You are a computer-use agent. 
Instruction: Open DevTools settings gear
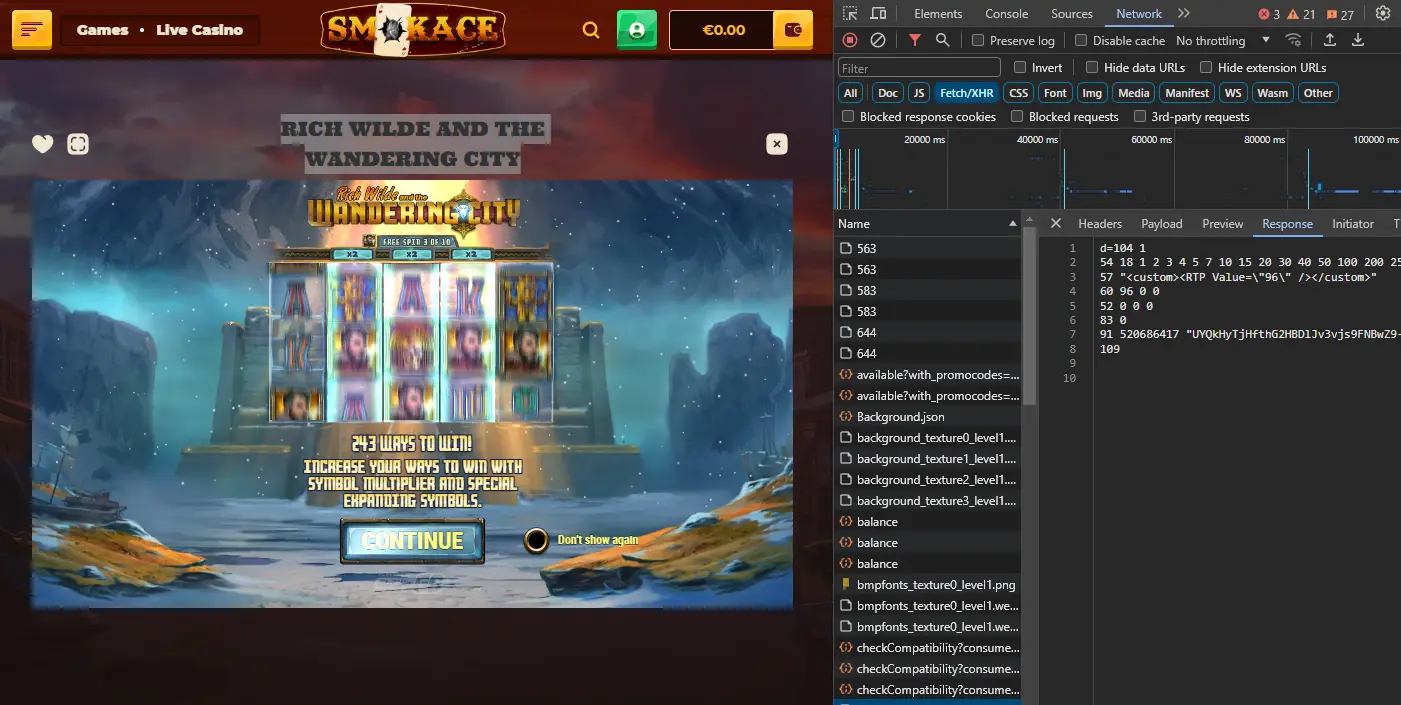pos(1383,14)
